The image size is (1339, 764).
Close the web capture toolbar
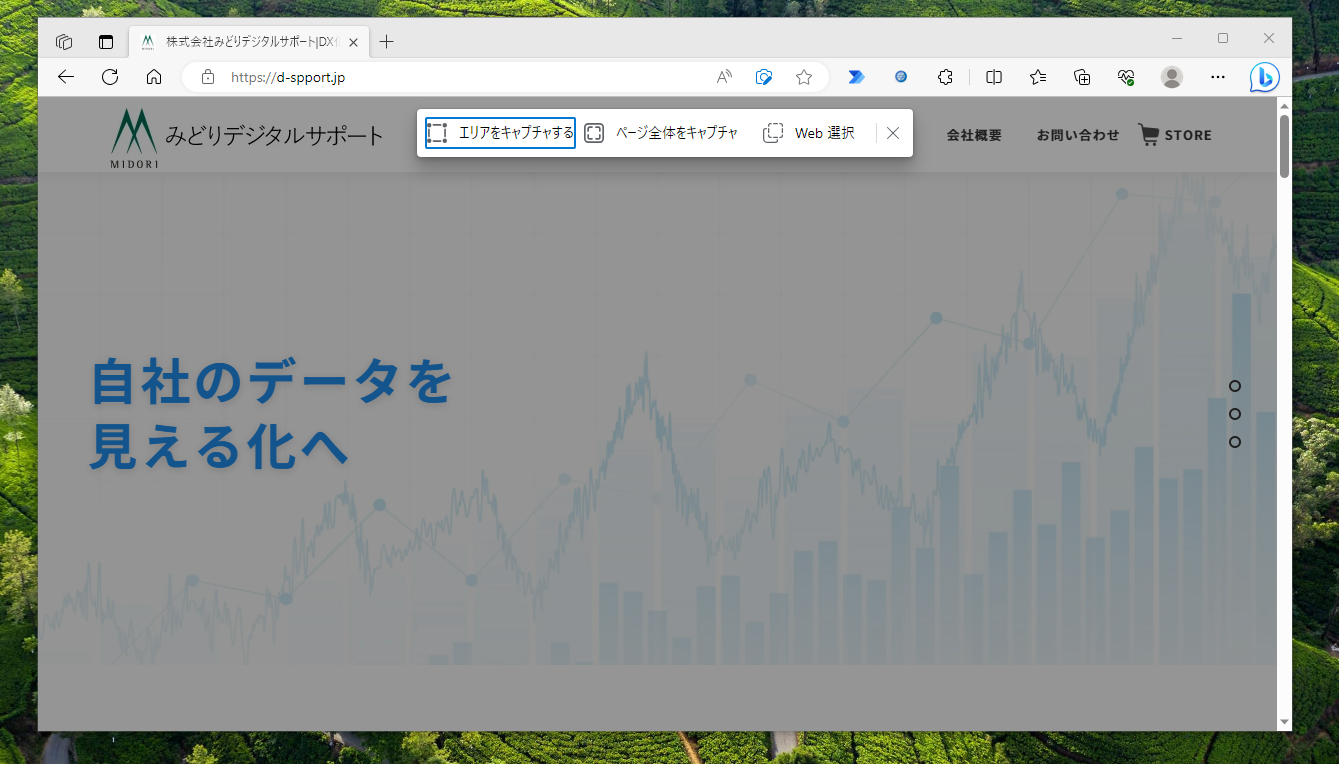coord(893,133)
